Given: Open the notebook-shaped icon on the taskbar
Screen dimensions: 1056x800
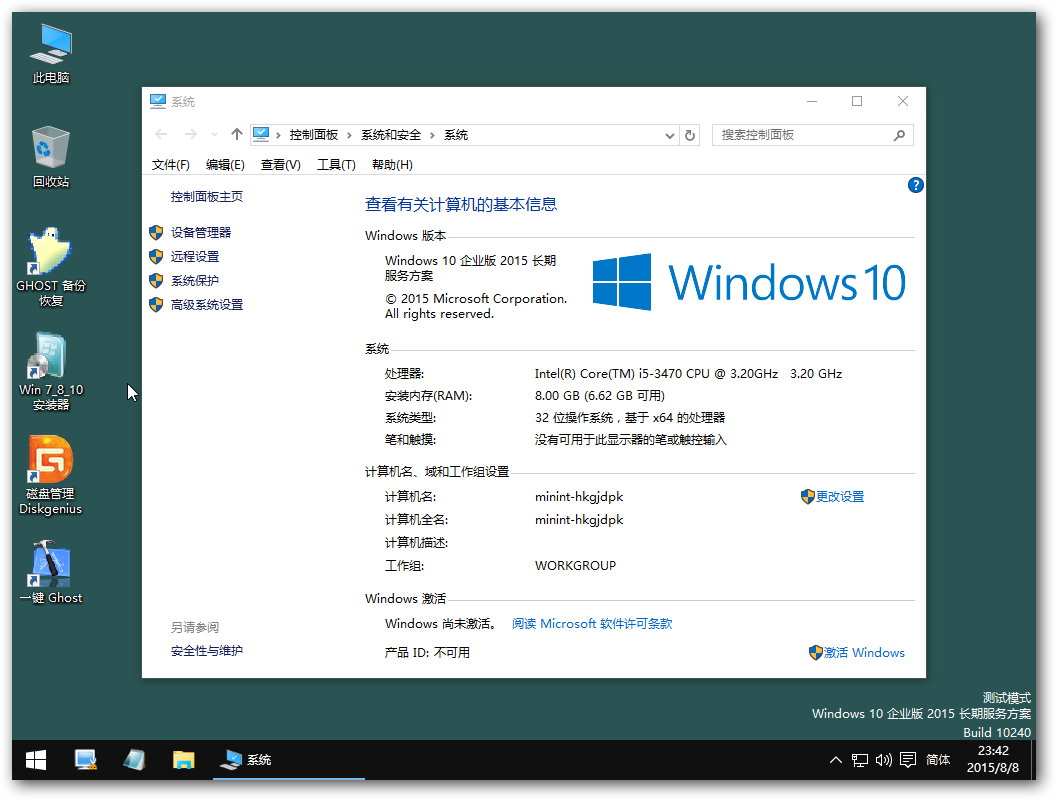Looking at the screenshot, I should coord(134,760).
